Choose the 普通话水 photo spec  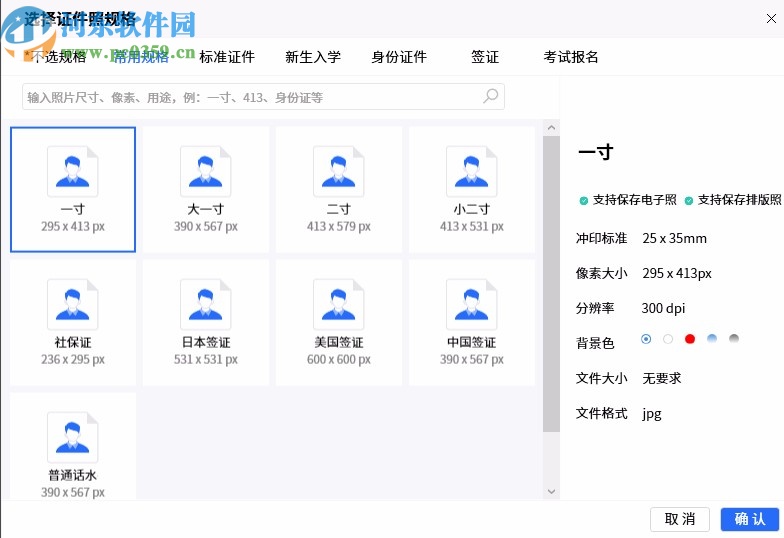coord(73,446)
